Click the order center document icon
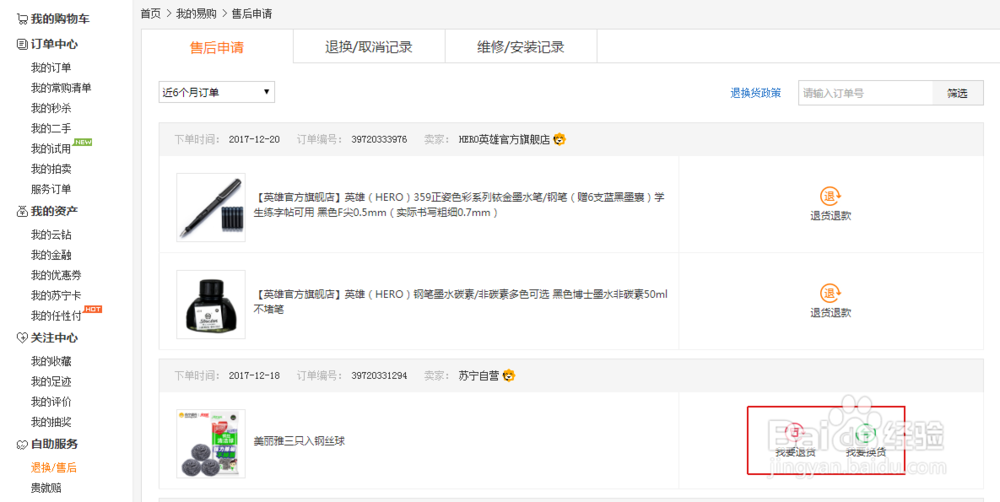This screenshot has height=502, width=1000. click(x=22, y=45)
